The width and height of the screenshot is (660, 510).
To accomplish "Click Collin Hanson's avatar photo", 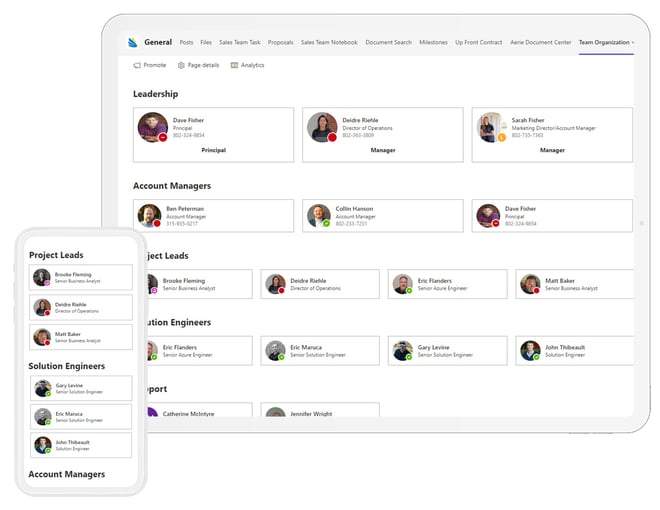I will pos(319,215).
